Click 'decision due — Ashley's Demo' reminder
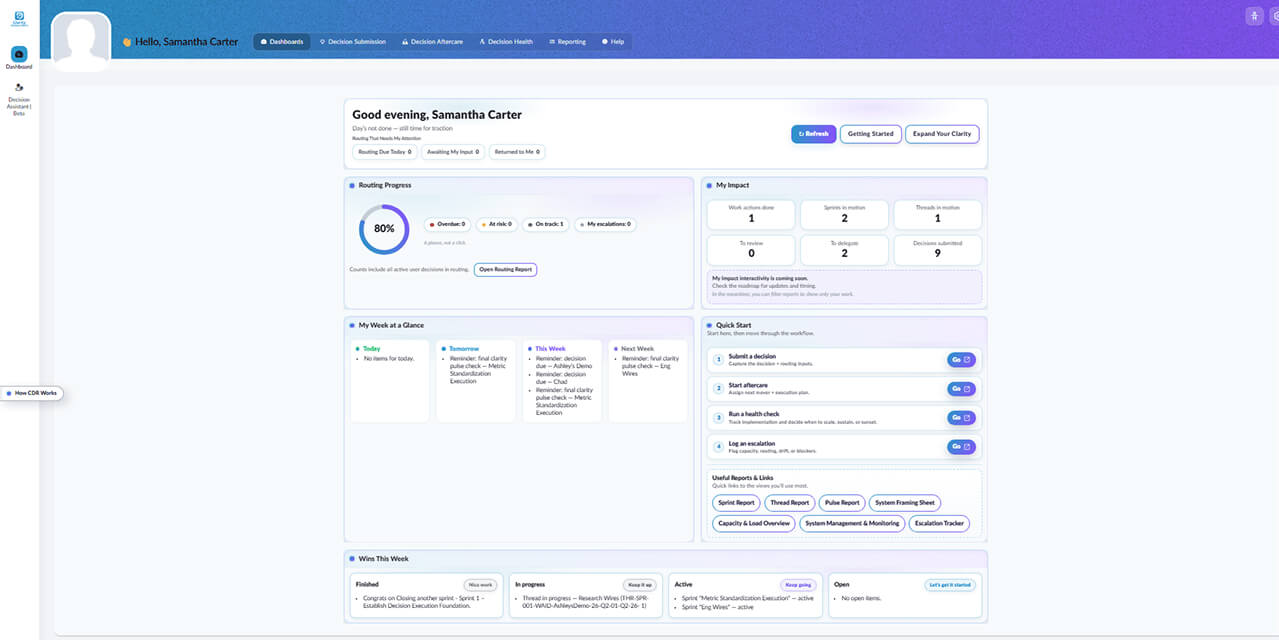Screen dimensions: 1279x640 click(x=565, y=361)
